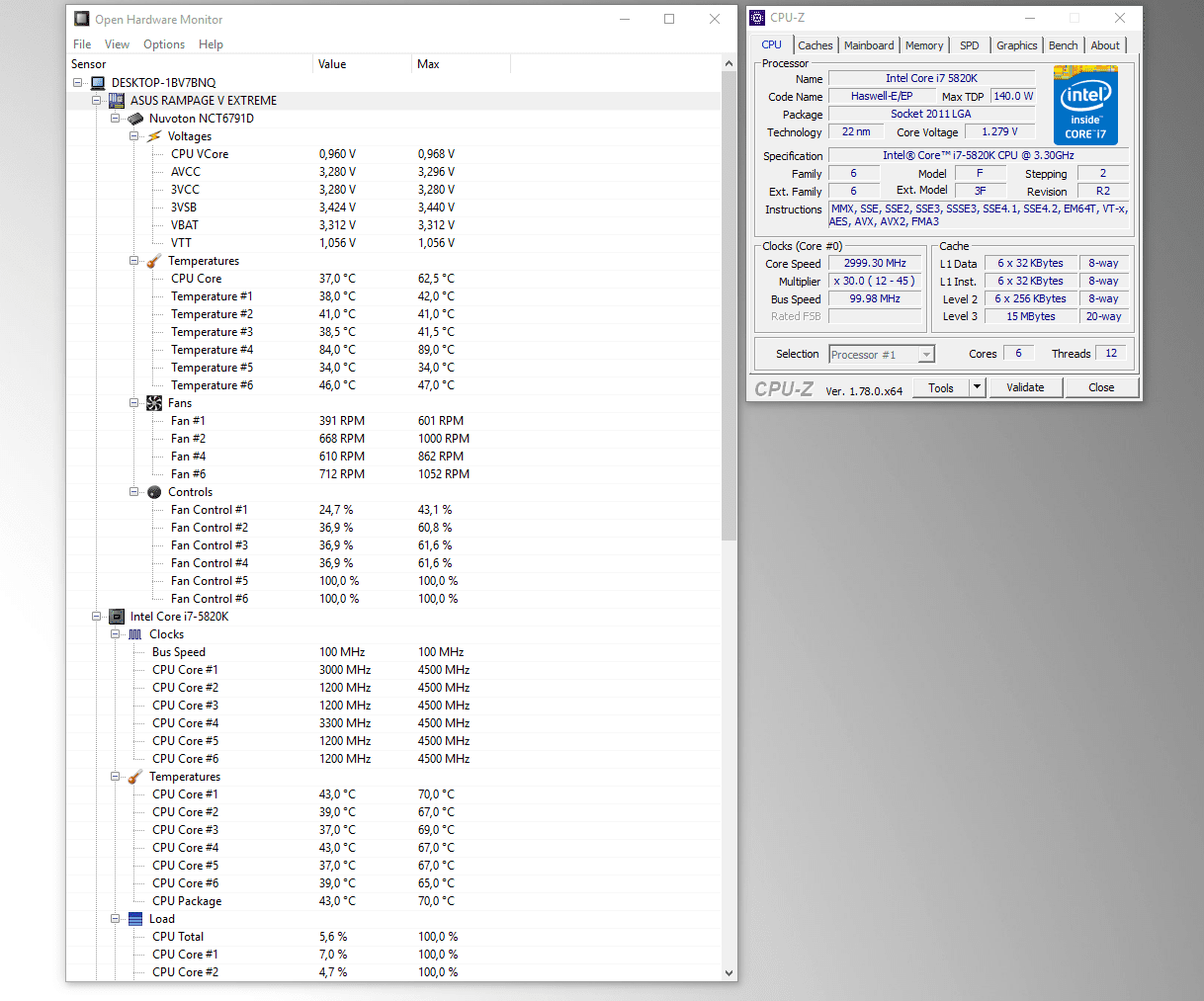Click the motherboard Temperatures thermometer icon
Viewport: 1204px width, 1001px height.
[154, 261]
